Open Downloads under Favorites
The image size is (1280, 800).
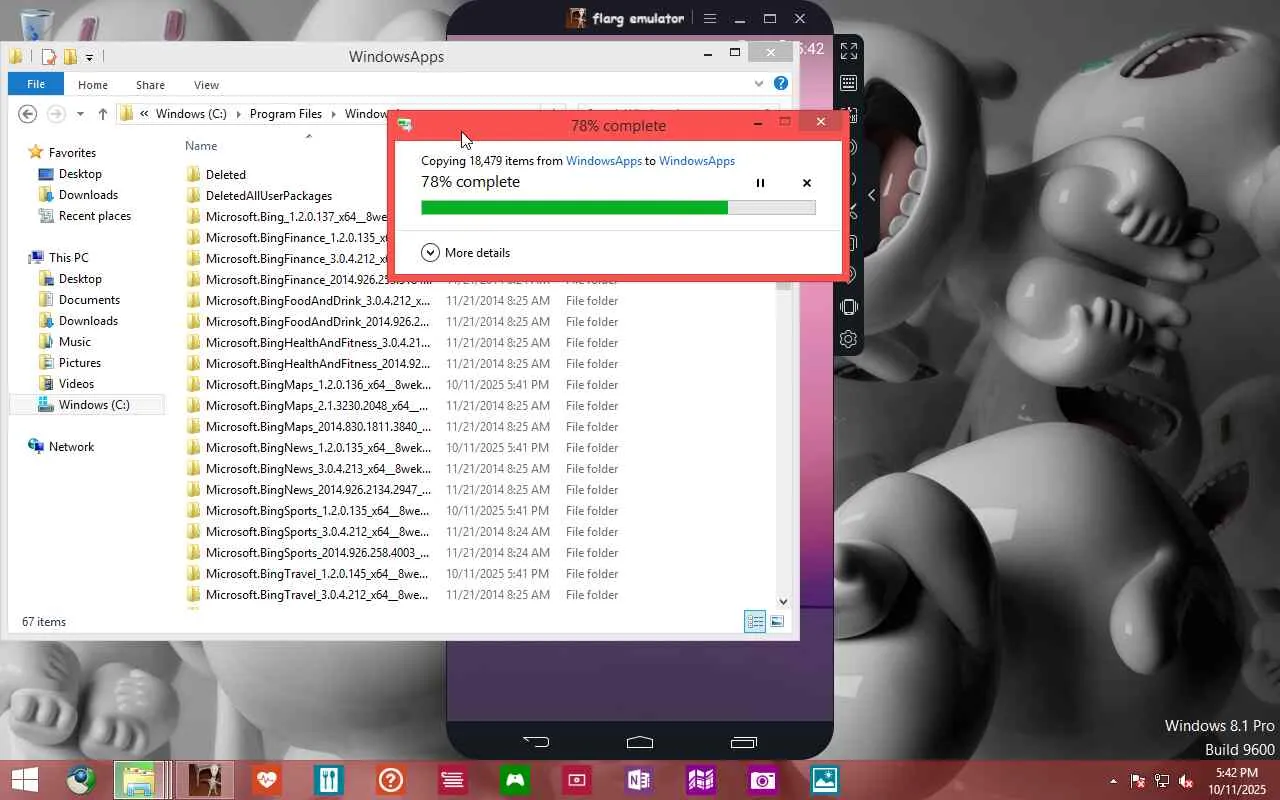pos(88,195)
